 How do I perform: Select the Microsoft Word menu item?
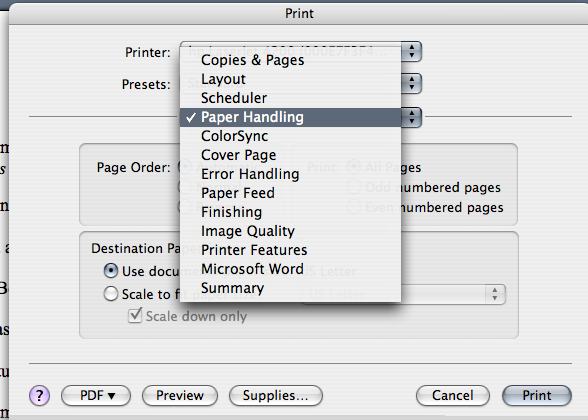(290, 269)
